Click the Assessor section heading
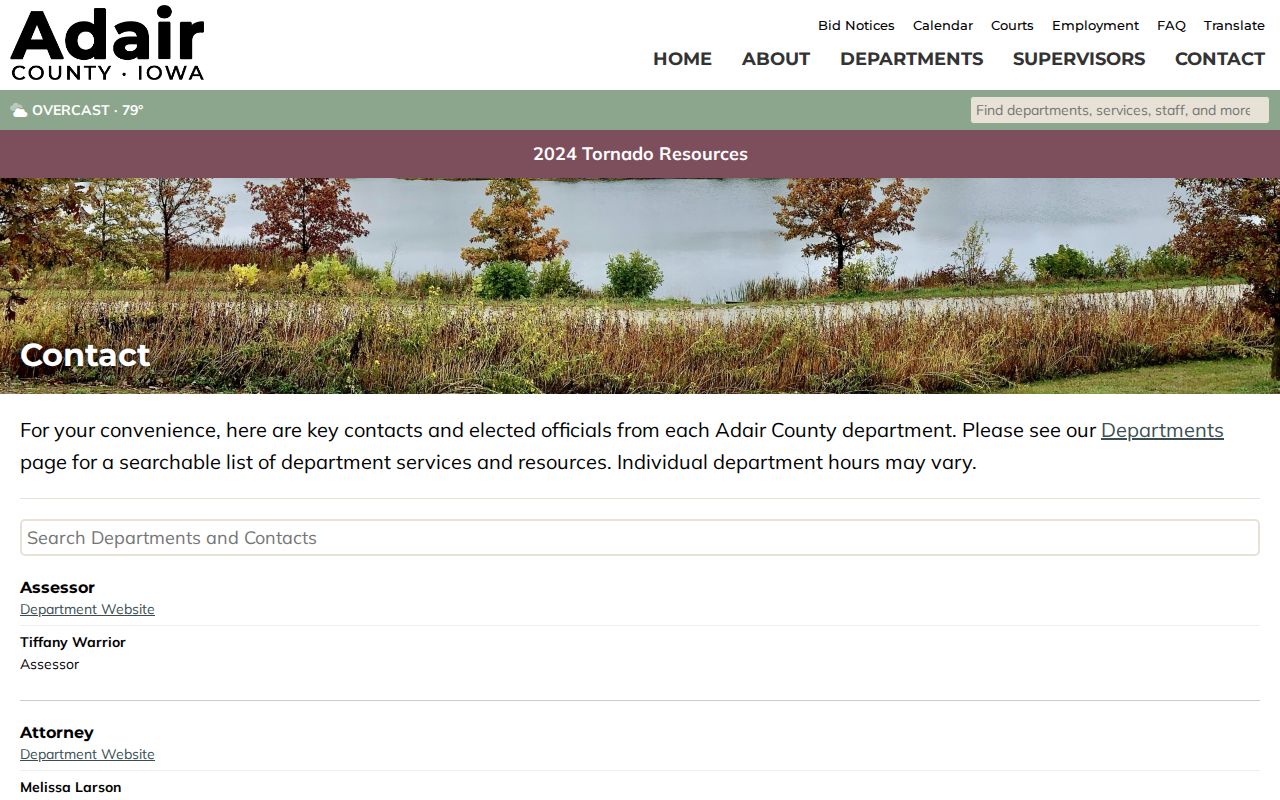Image resolution: width=1280 pixels, height=800 pixels. 57,587
